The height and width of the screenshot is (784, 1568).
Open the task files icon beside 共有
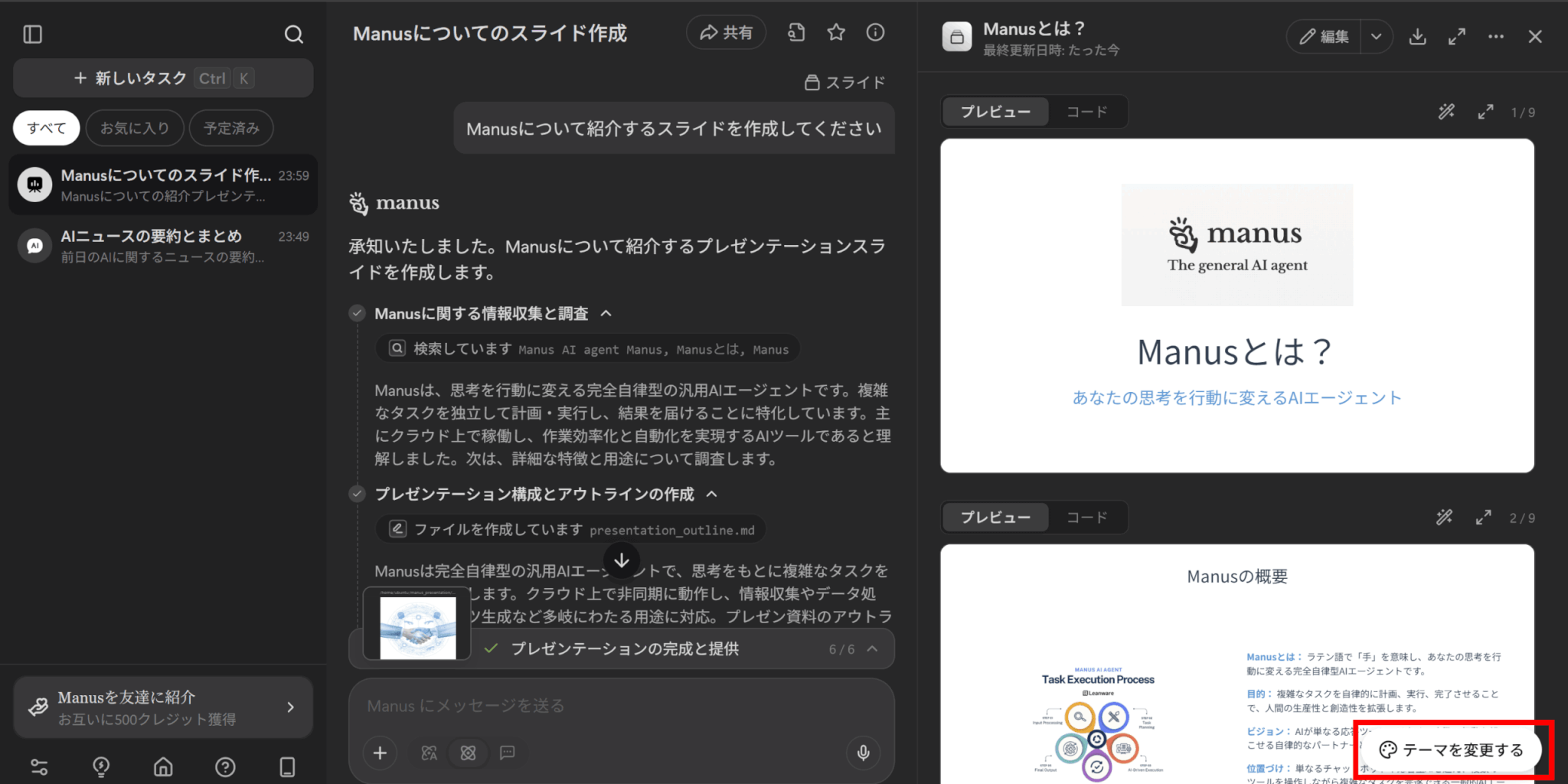796,32
